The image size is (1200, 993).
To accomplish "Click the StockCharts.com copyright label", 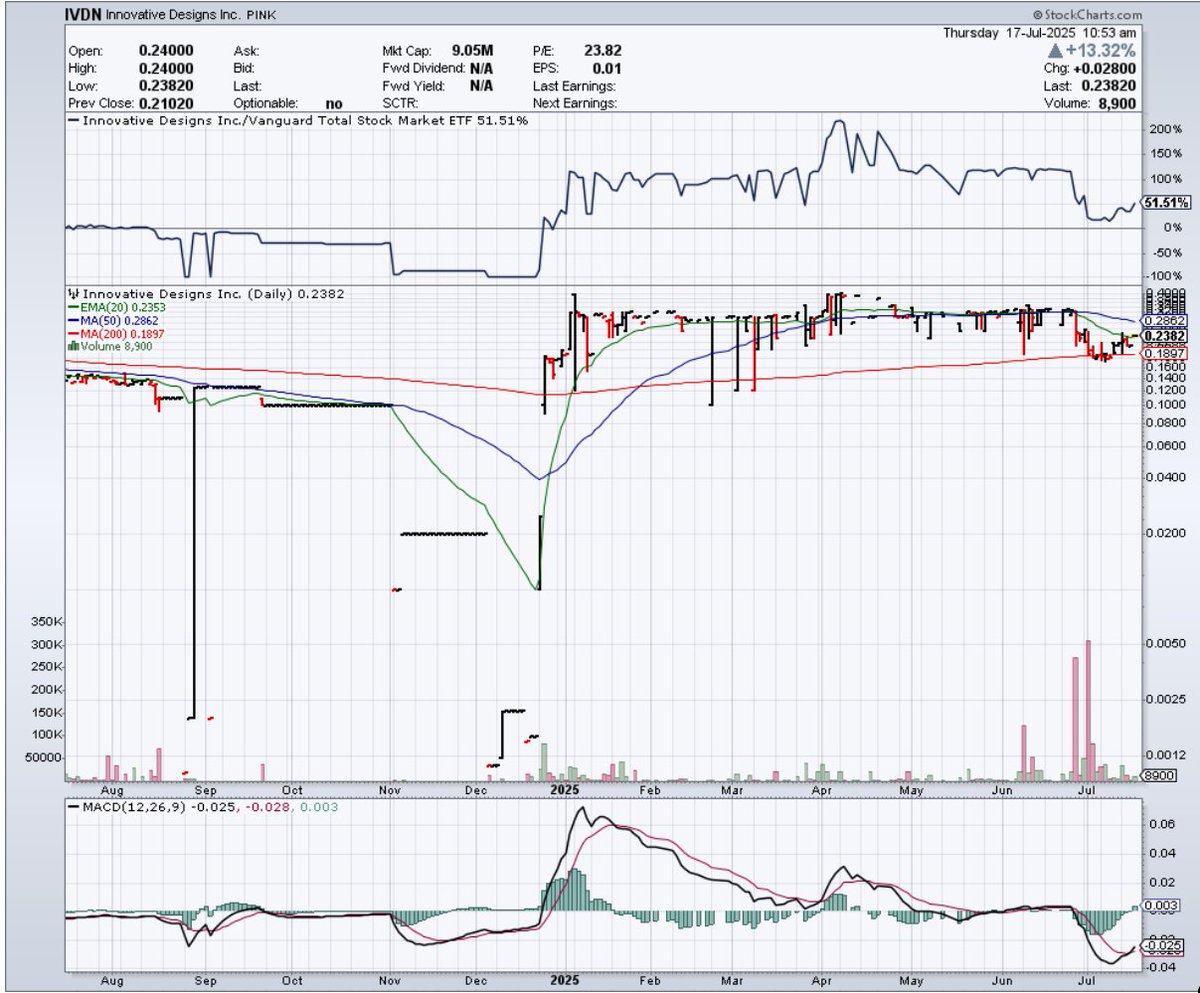I will click(x=1088, y=15).
